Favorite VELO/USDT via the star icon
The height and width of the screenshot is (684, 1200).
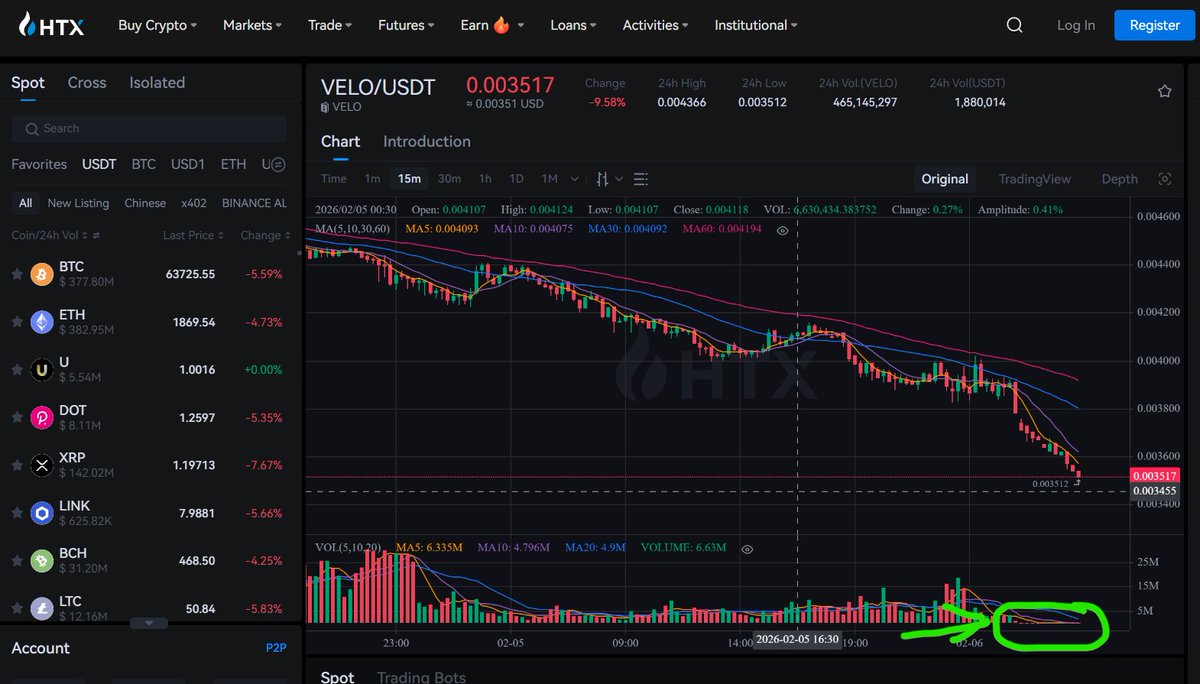[1164, 90]
